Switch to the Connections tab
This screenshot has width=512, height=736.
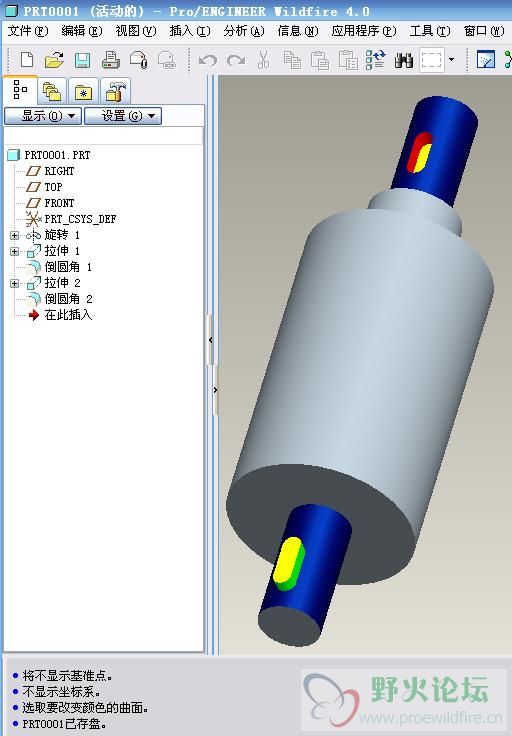coord(115,91)
